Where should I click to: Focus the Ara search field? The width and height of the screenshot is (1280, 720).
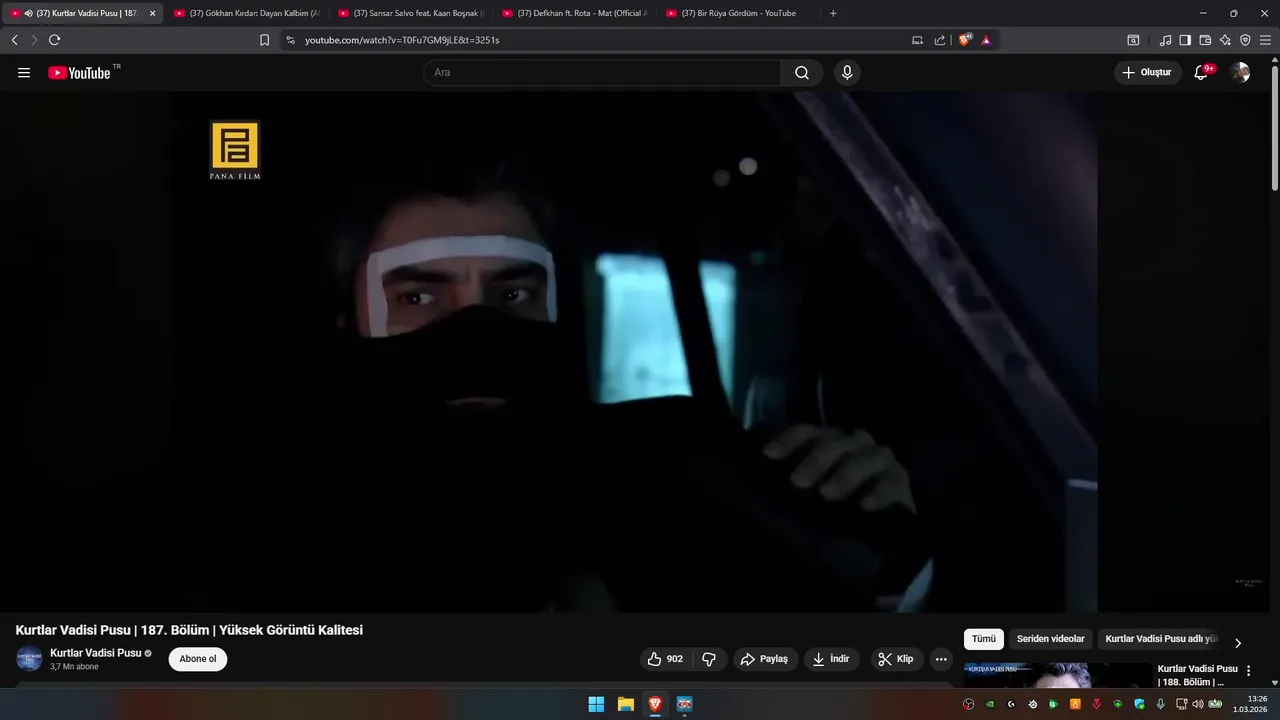pyautogui.click(x=602, y=73)
